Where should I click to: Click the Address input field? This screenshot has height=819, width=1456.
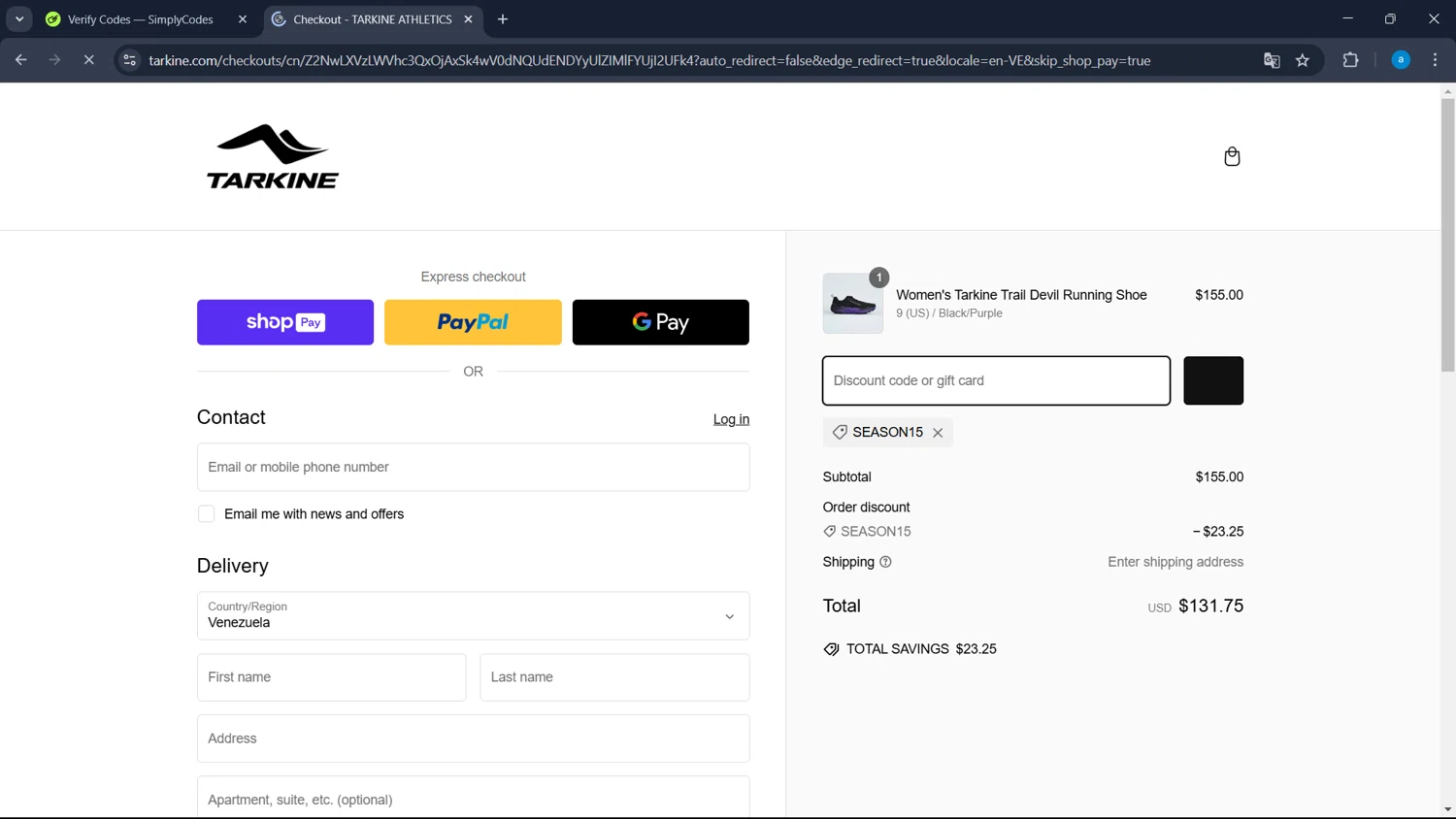[473, 738]
